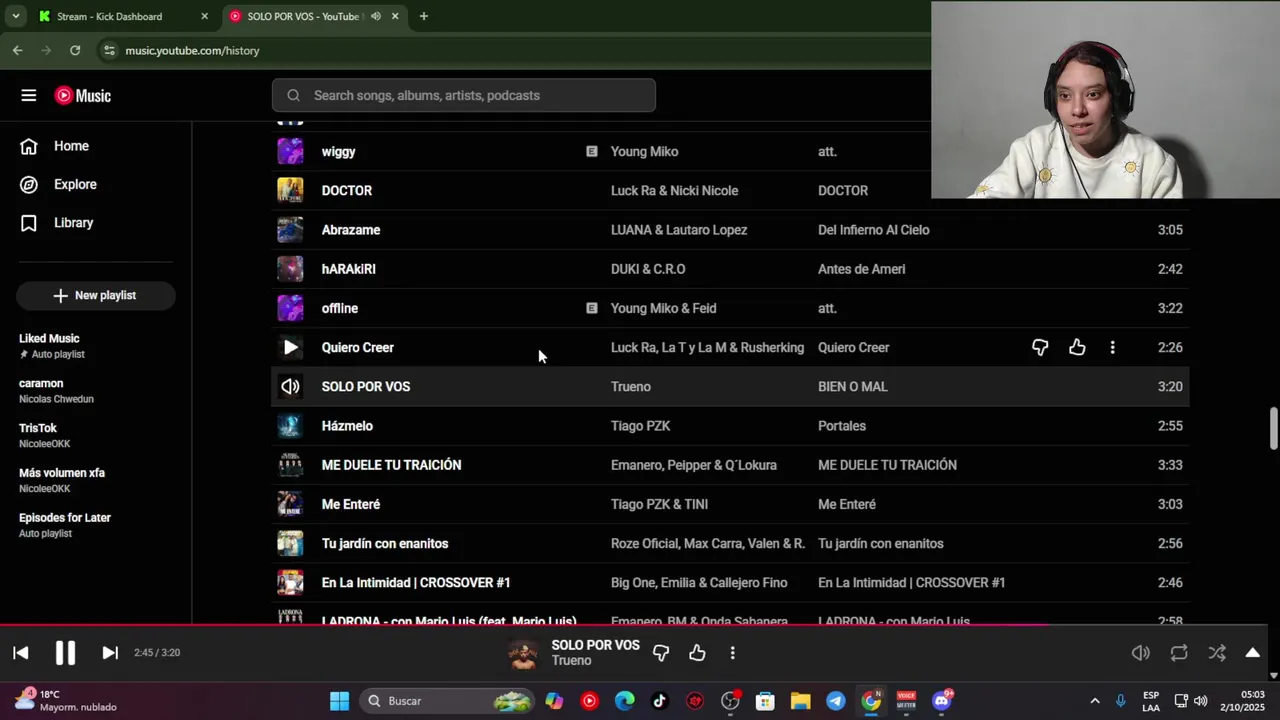Skip to the previous track

(20, 652)
